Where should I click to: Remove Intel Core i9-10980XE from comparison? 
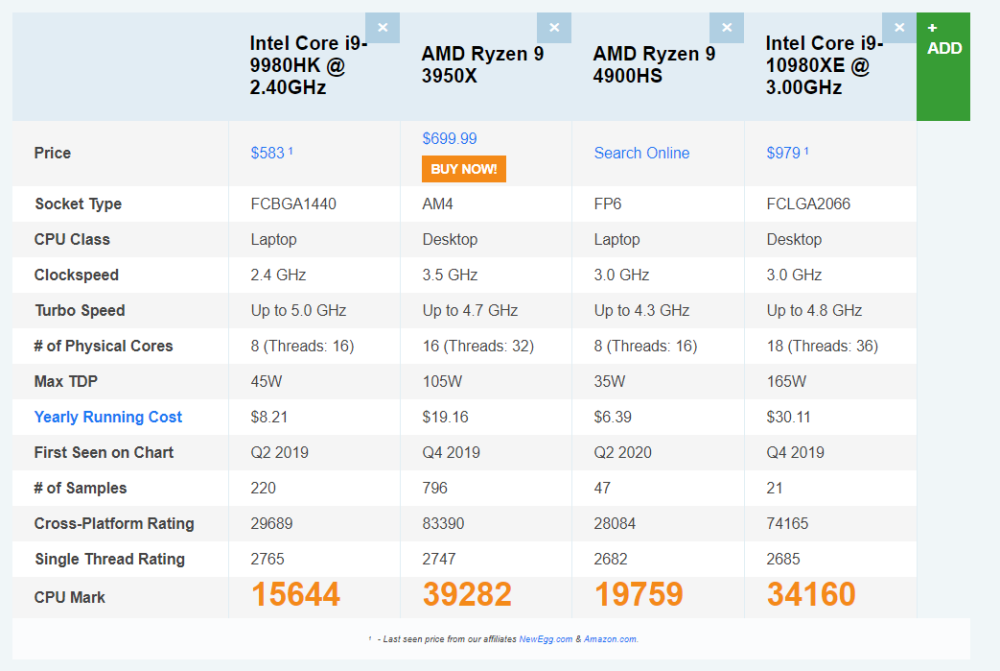(899, 28)
